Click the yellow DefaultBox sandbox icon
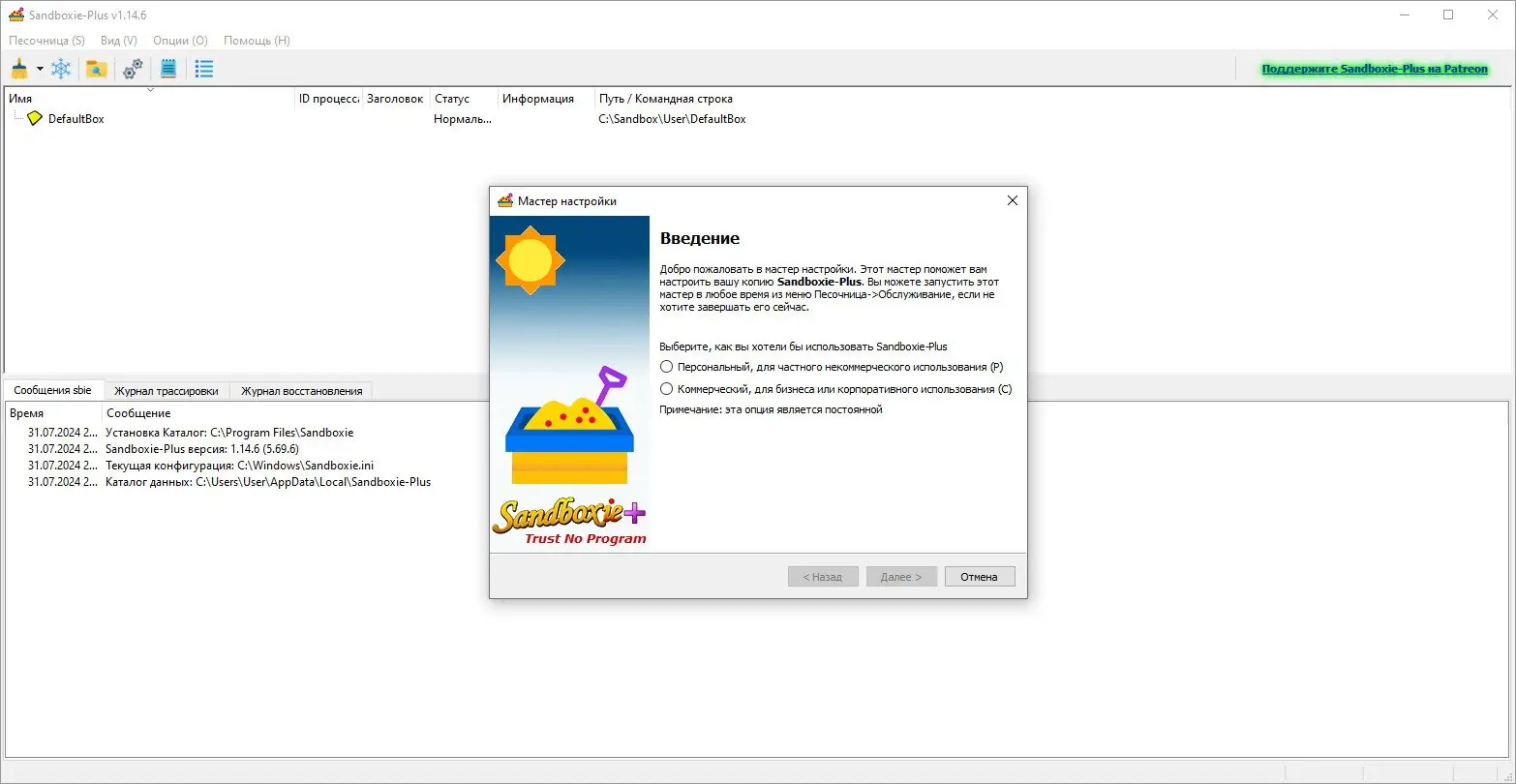 [x=35, y=118]
